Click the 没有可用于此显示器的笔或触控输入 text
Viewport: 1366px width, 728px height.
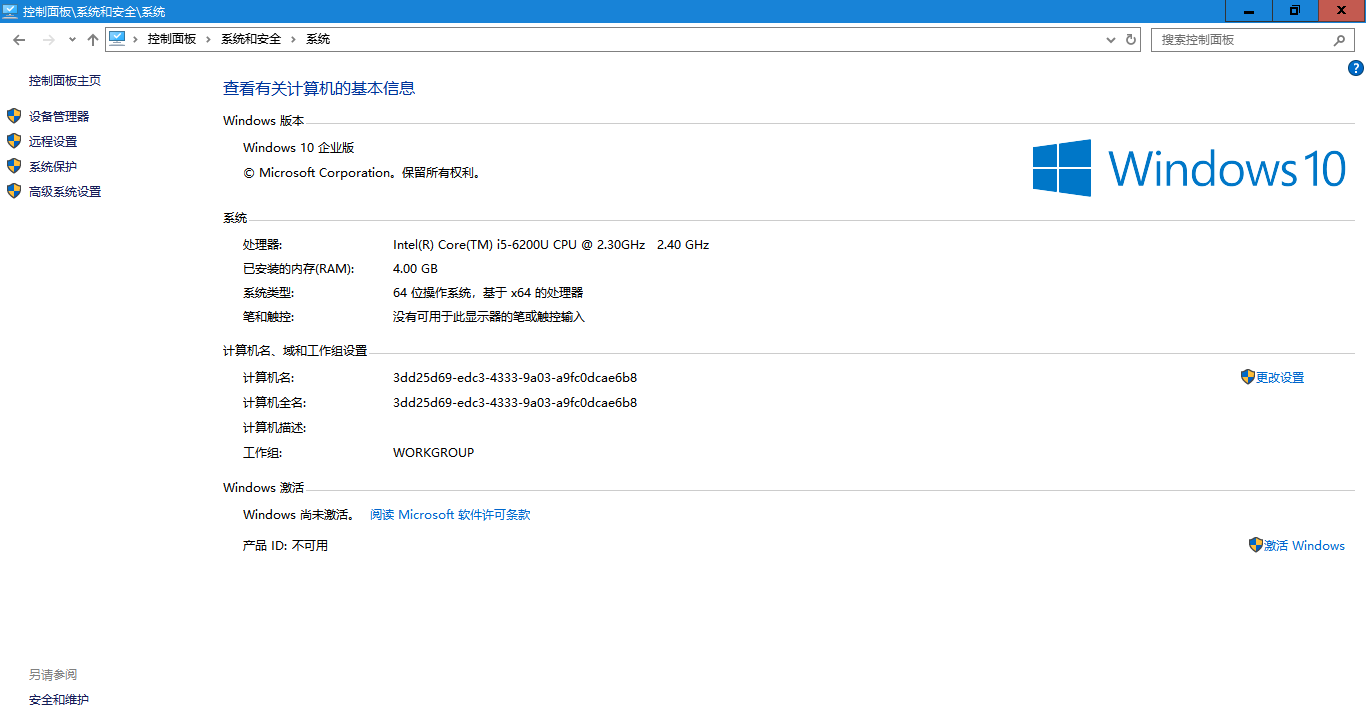[489, 317]
